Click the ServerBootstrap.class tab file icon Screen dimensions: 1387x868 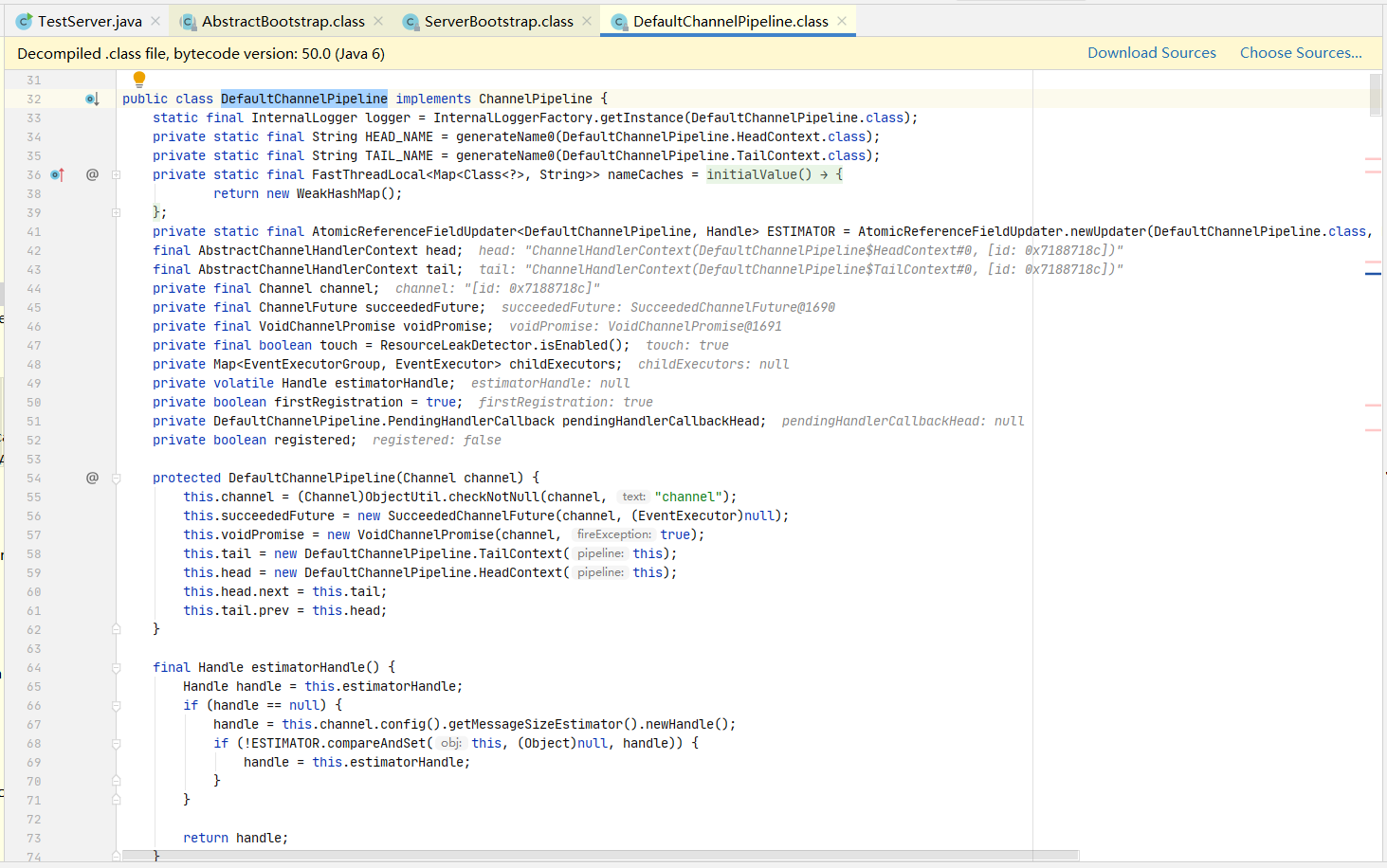pos(411,21)
